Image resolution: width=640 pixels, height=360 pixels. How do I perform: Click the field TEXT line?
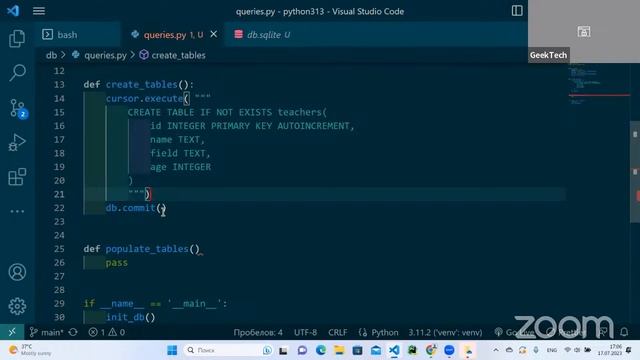180,153
